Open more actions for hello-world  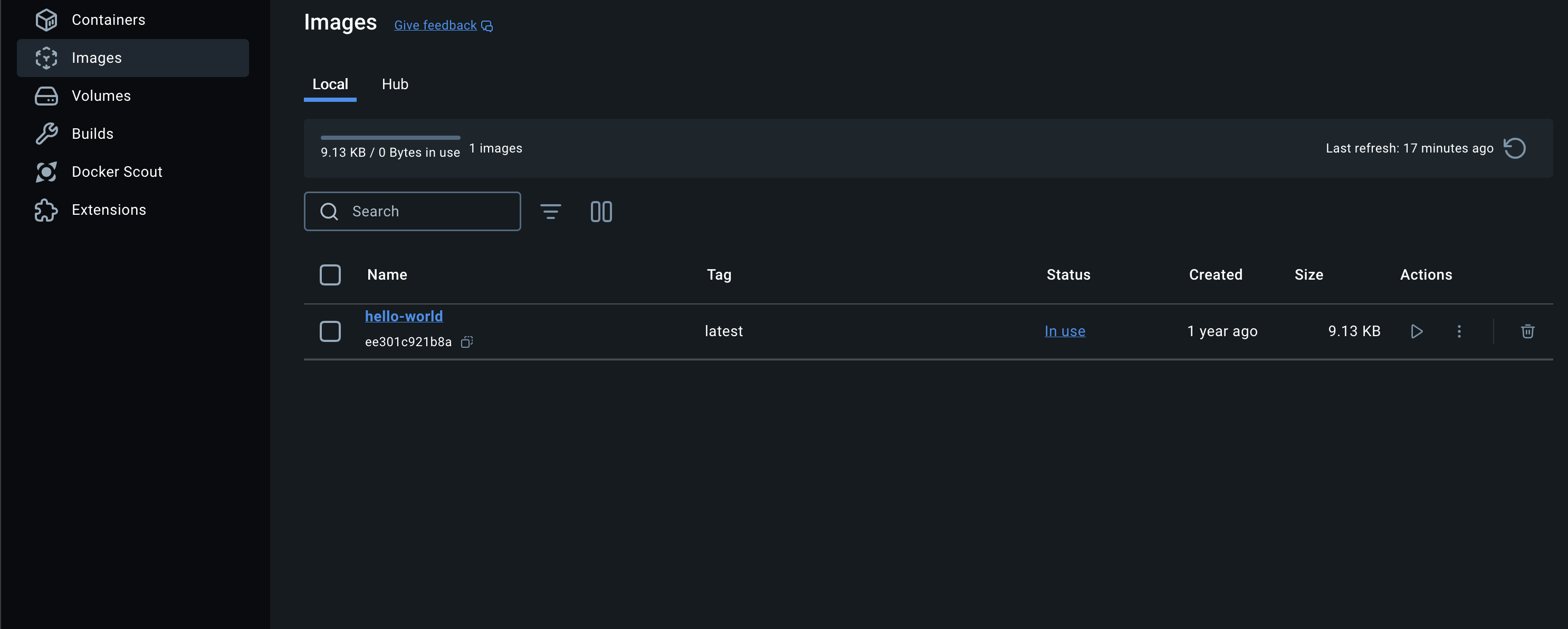[x=1459, y=331]
